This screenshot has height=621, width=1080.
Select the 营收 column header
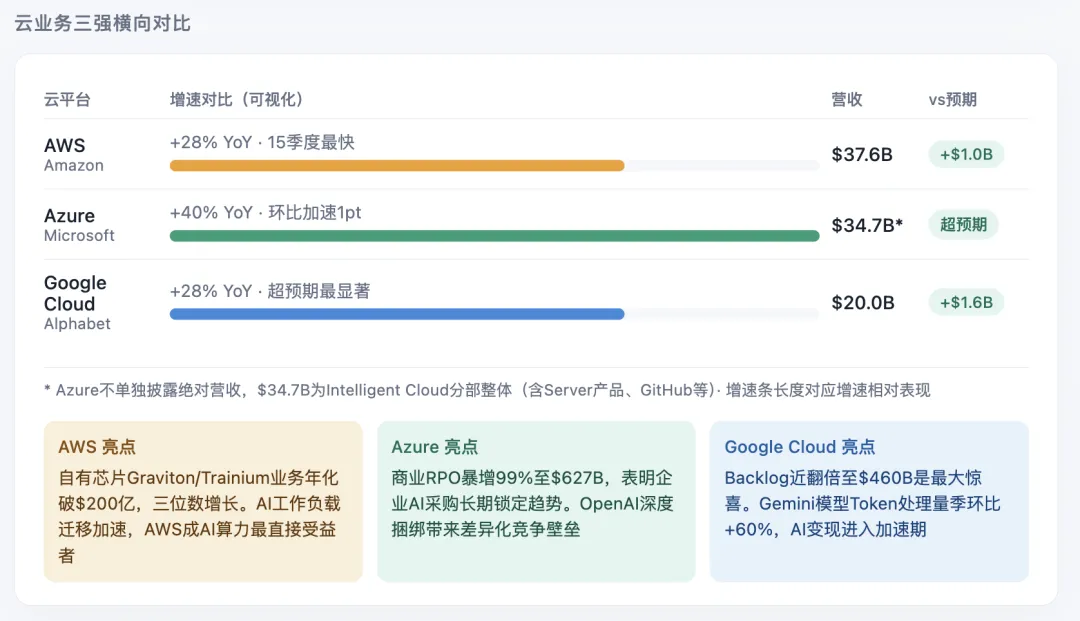point(847,99)
